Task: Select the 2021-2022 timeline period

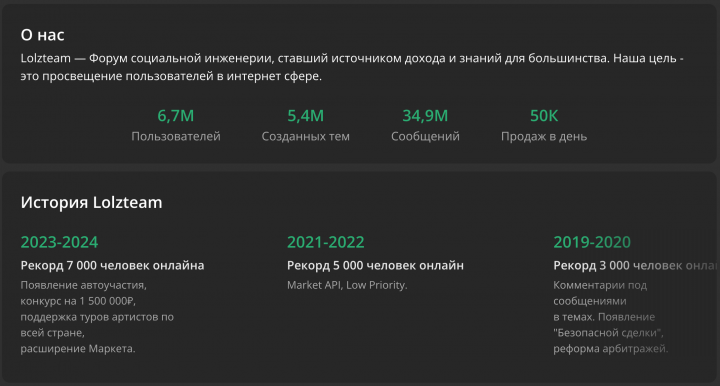Action: point(326,242)
